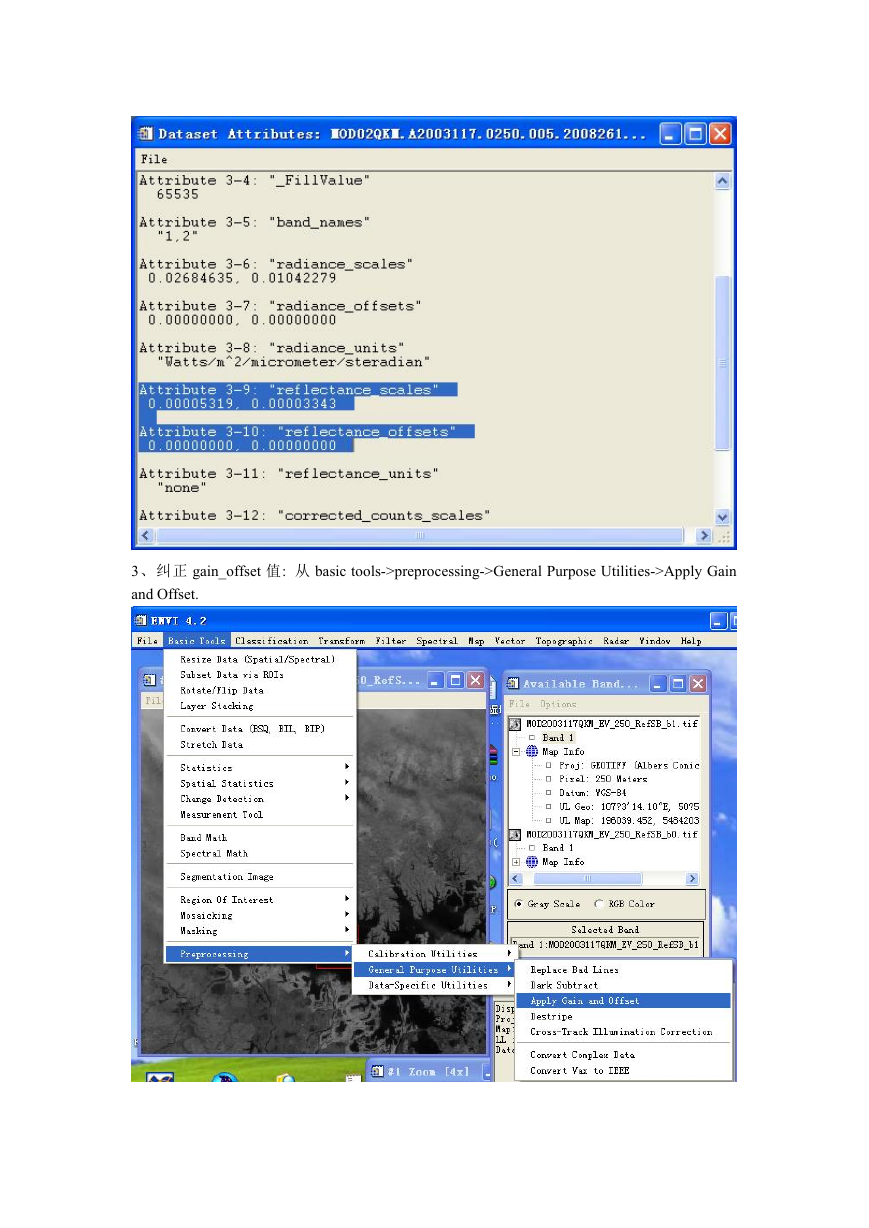Click the #1 Zoom window title icon
This screenshot has width=869, height=1228.
coord(377,1071)
